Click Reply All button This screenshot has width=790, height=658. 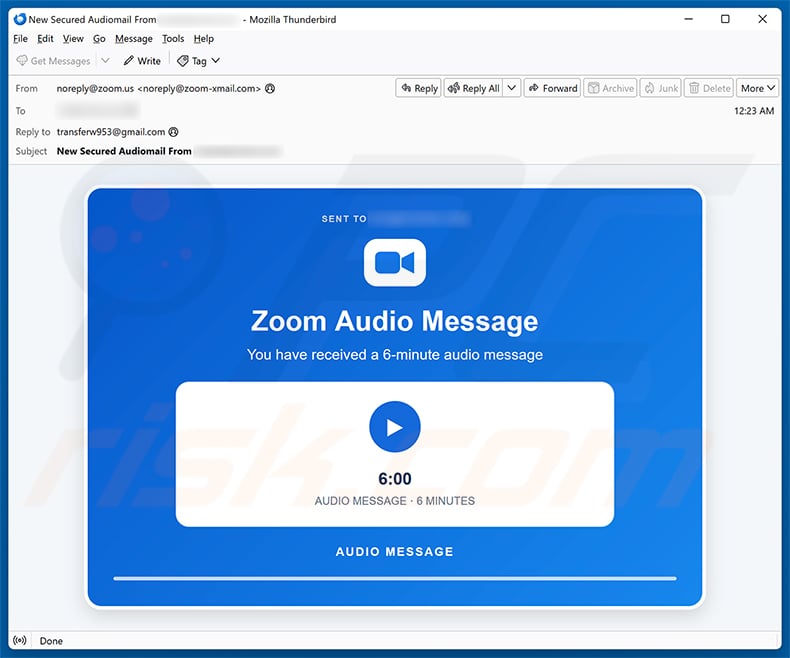click(474, 88)
